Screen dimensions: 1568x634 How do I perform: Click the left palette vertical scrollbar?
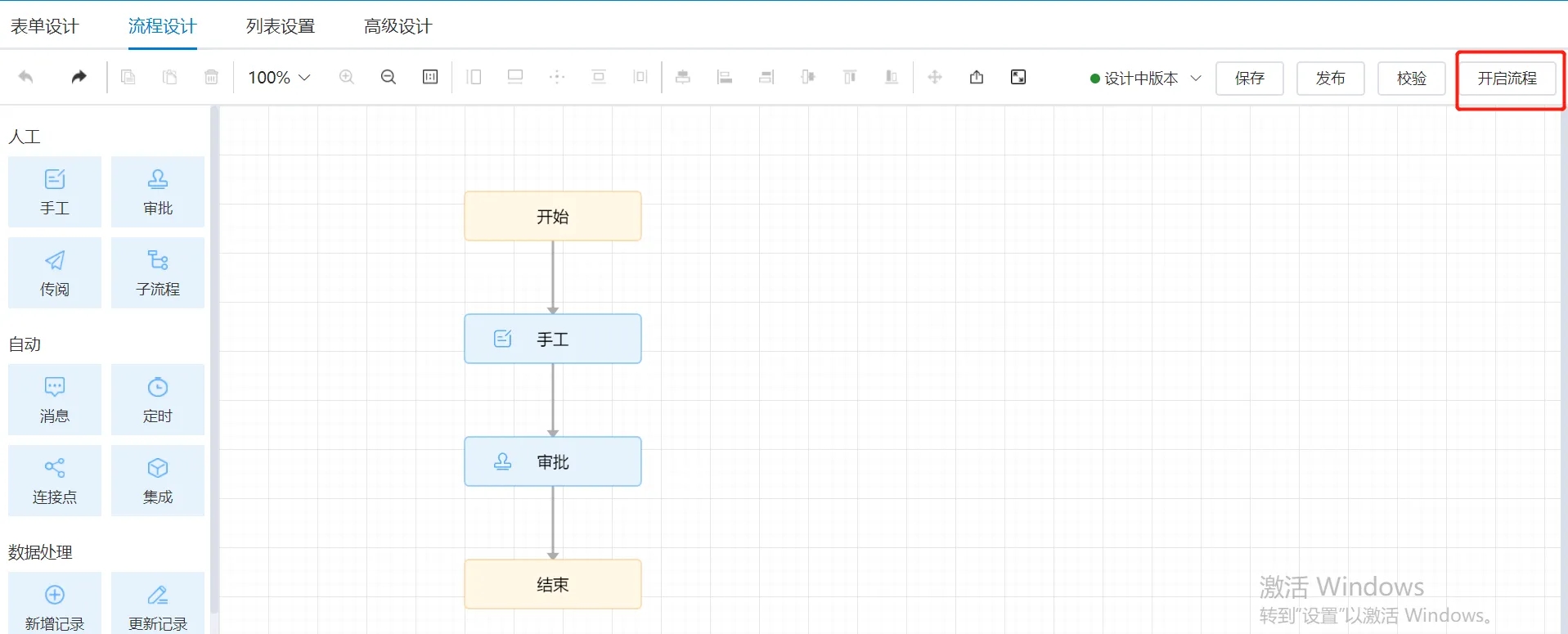(214, 360)
